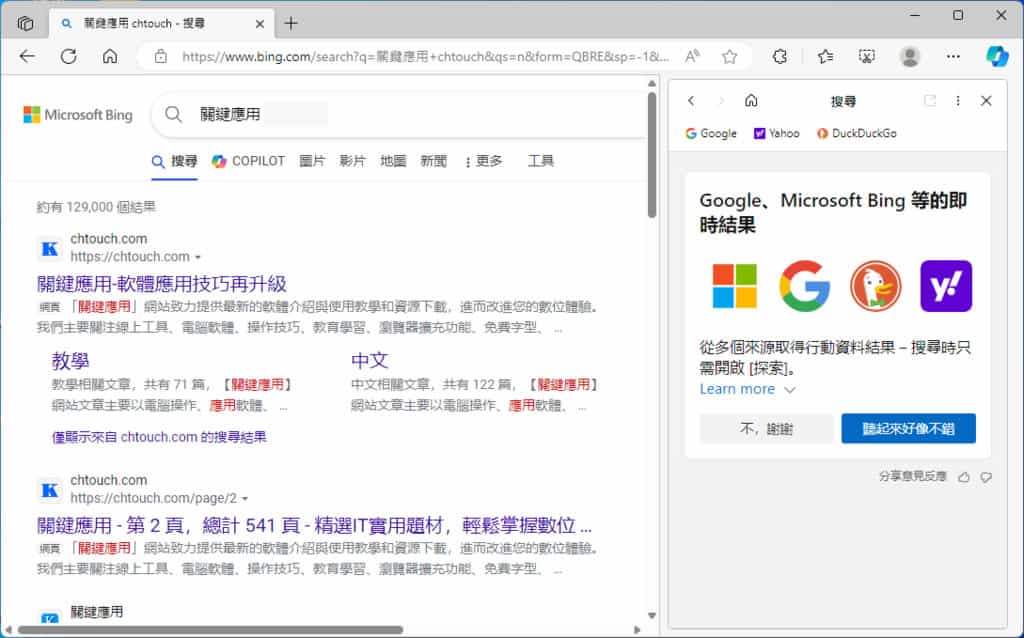Click 僅顯示來自 chtouch.com 的搜尋結果
The image size is (1024, 638).
(159, 437)
